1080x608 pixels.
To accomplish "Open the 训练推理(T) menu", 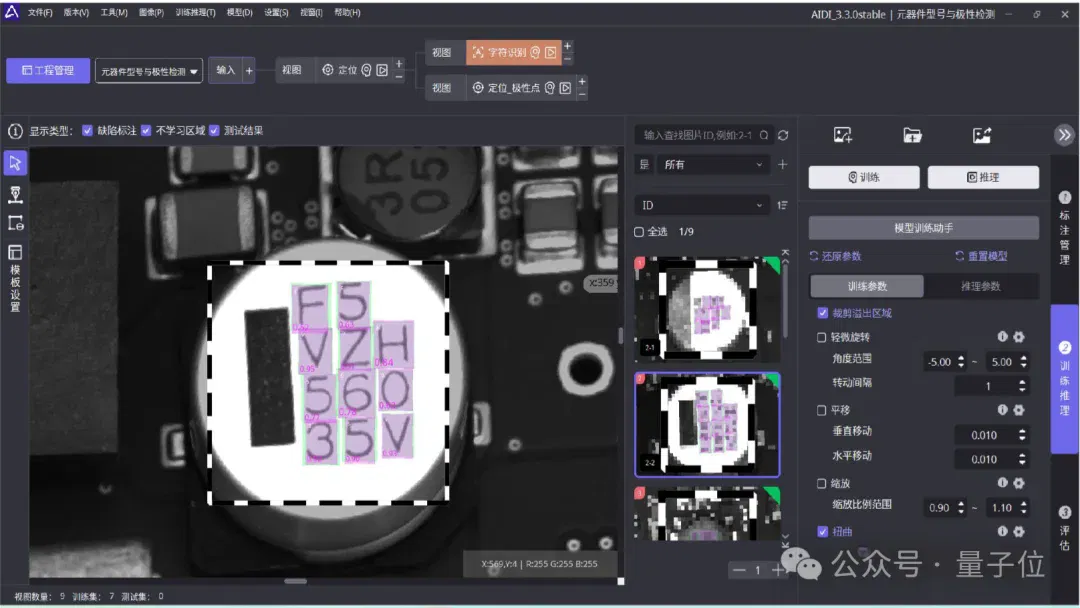I will (195, 12).
